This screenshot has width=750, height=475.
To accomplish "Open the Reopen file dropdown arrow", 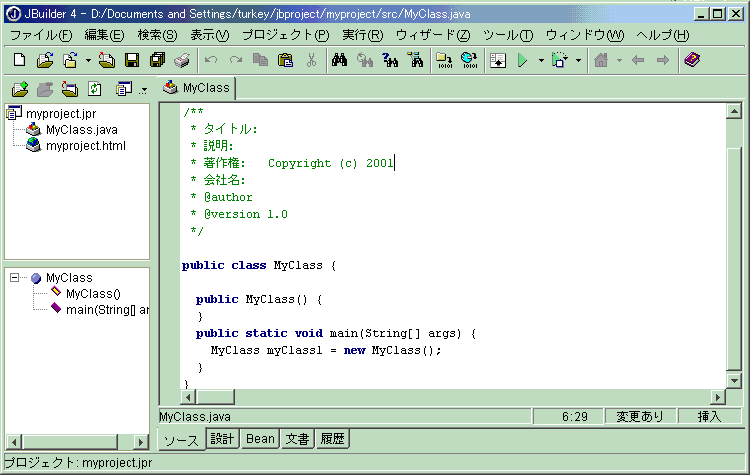I will [x=88, y=60].
